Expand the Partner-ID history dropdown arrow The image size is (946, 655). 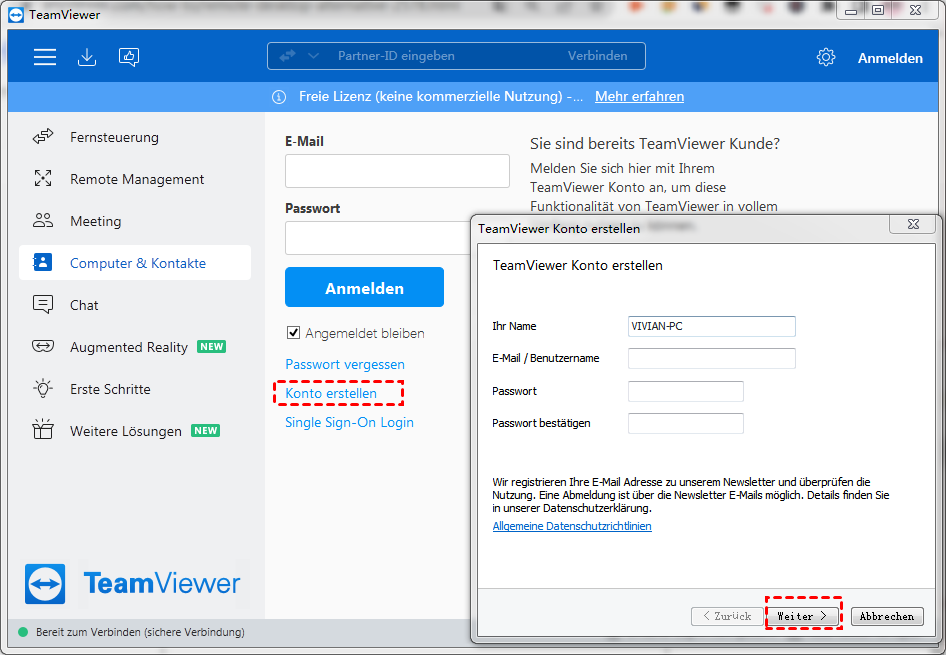click(x=313, y=56)
